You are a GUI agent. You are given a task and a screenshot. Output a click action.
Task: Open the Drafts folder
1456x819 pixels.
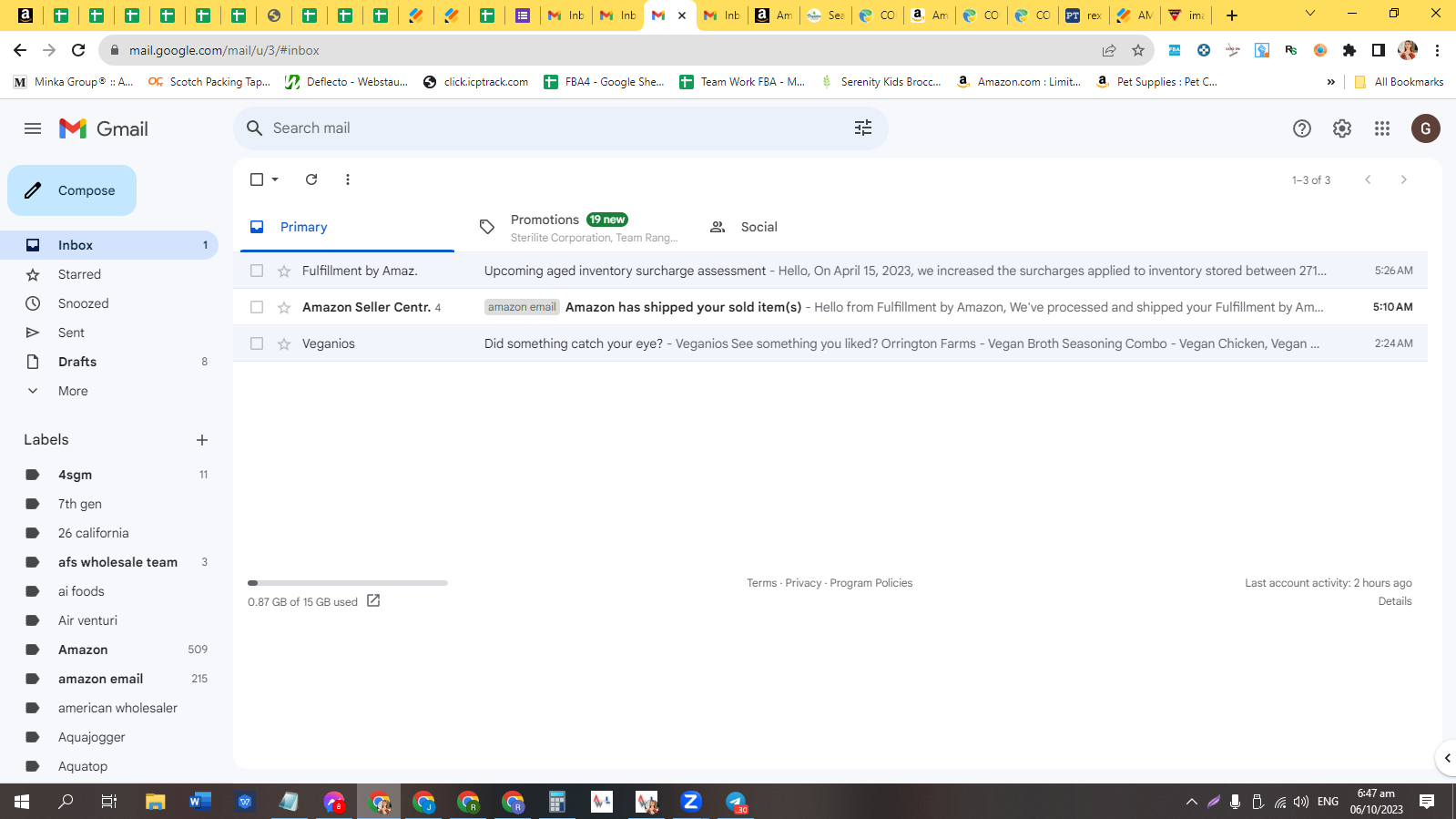[109, 362]
